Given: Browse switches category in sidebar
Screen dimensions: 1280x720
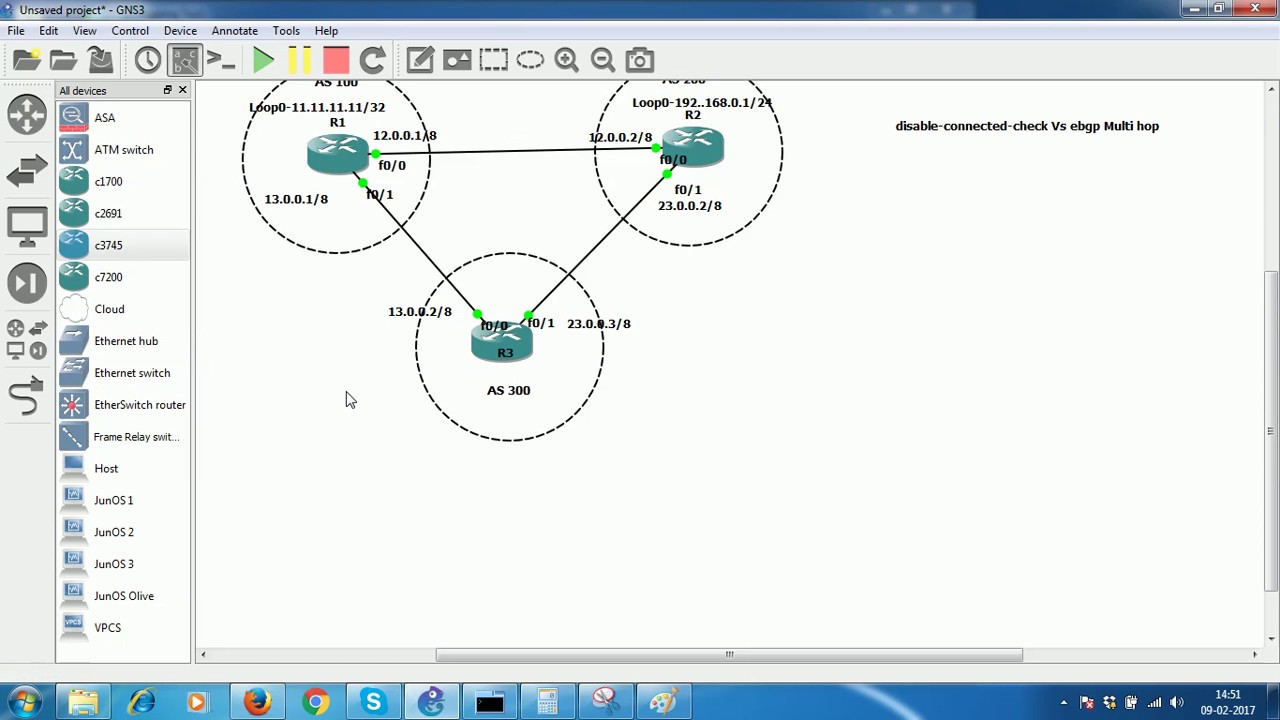Looking at the screenshot, I should [x=27, y=171].
